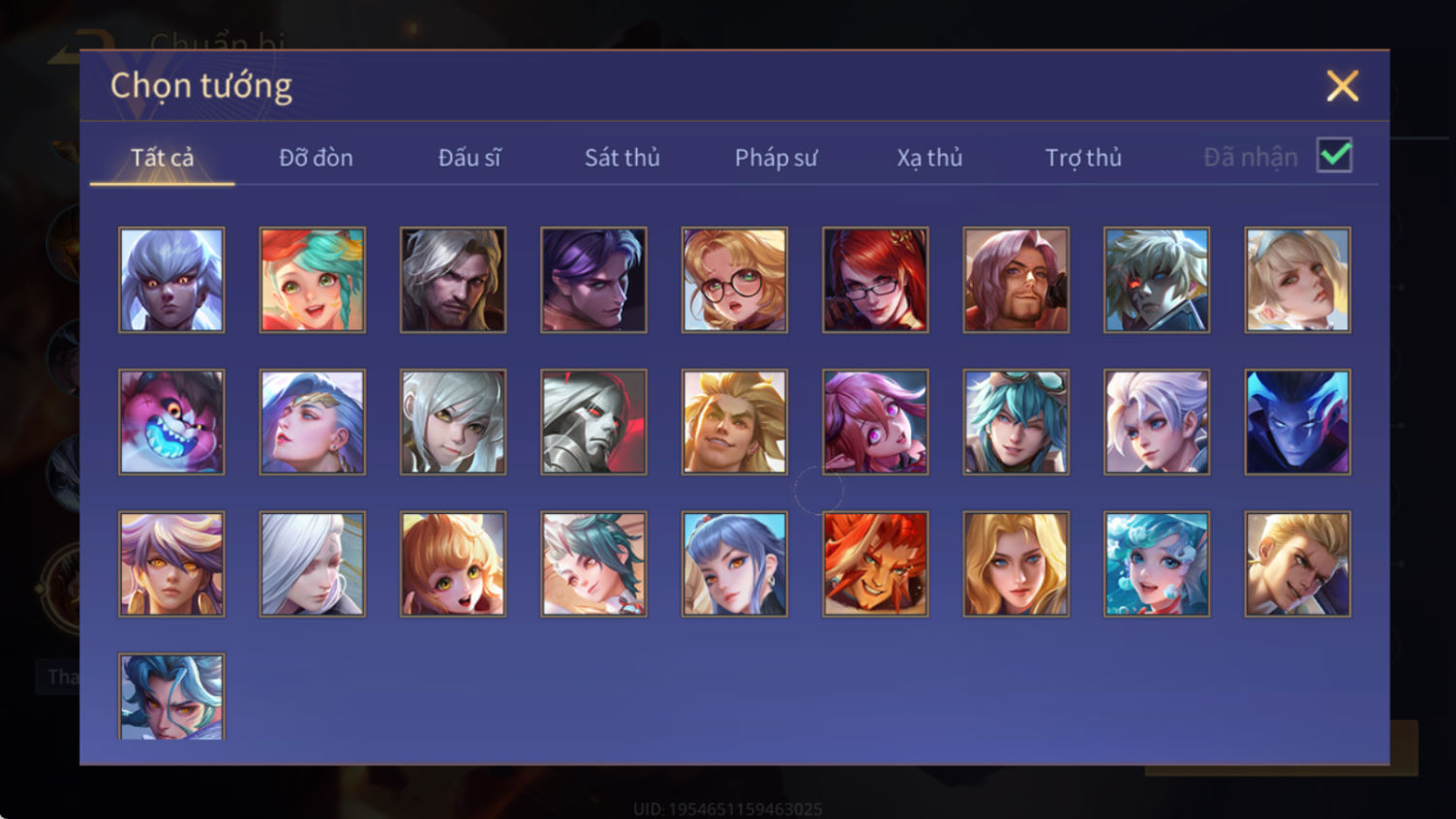This screenshot has height=819, width=1456.
Task: Switch to the Đỡ đòn tab
Action: point(316,158)
